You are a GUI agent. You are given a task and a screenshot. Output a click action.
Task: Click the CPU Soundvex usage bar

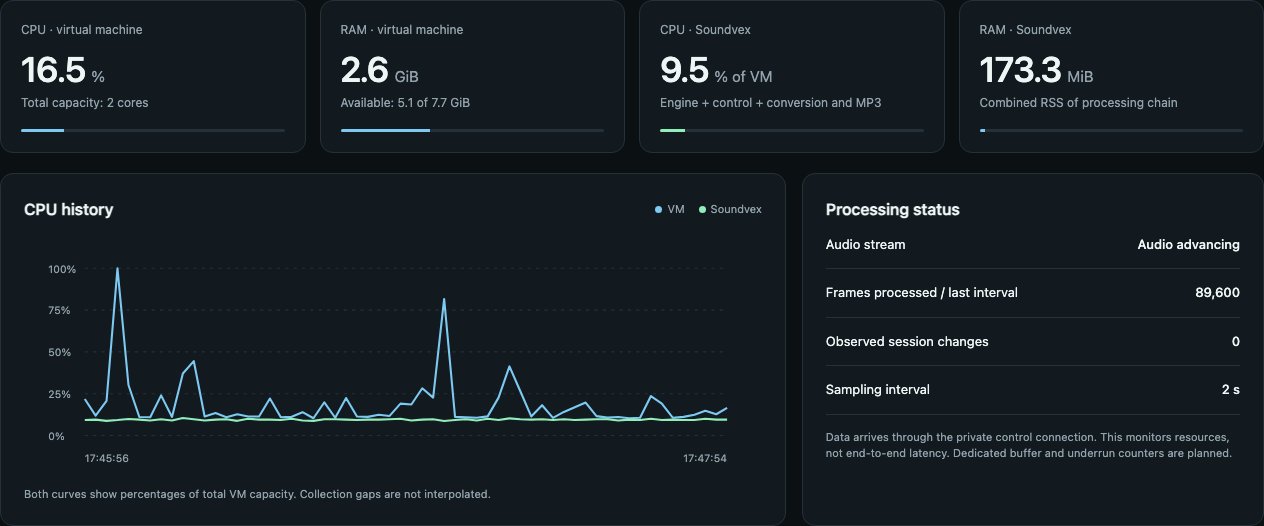coord(792,130)
